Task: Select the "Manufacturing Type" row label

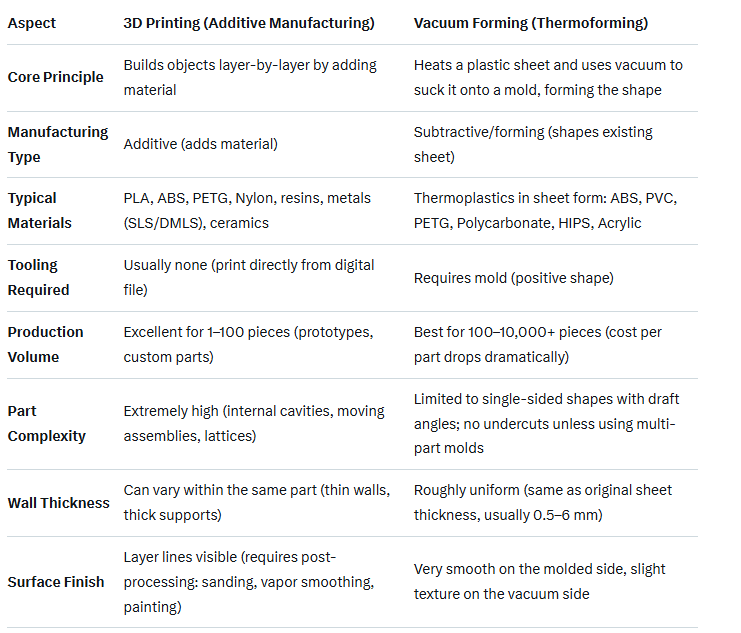Action: 58,144
